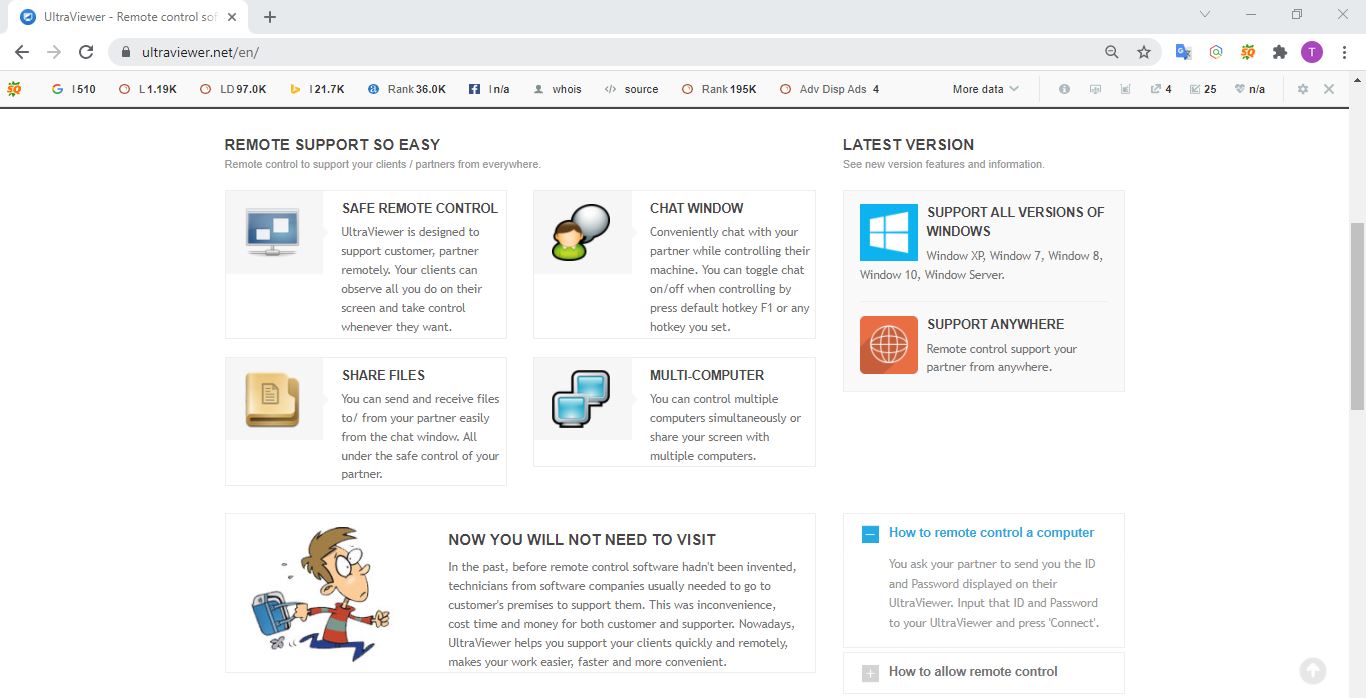The width and height of the screenshot is (1366, 698).
Task: Click the padlock site info icon
Action: pos(126,52)
